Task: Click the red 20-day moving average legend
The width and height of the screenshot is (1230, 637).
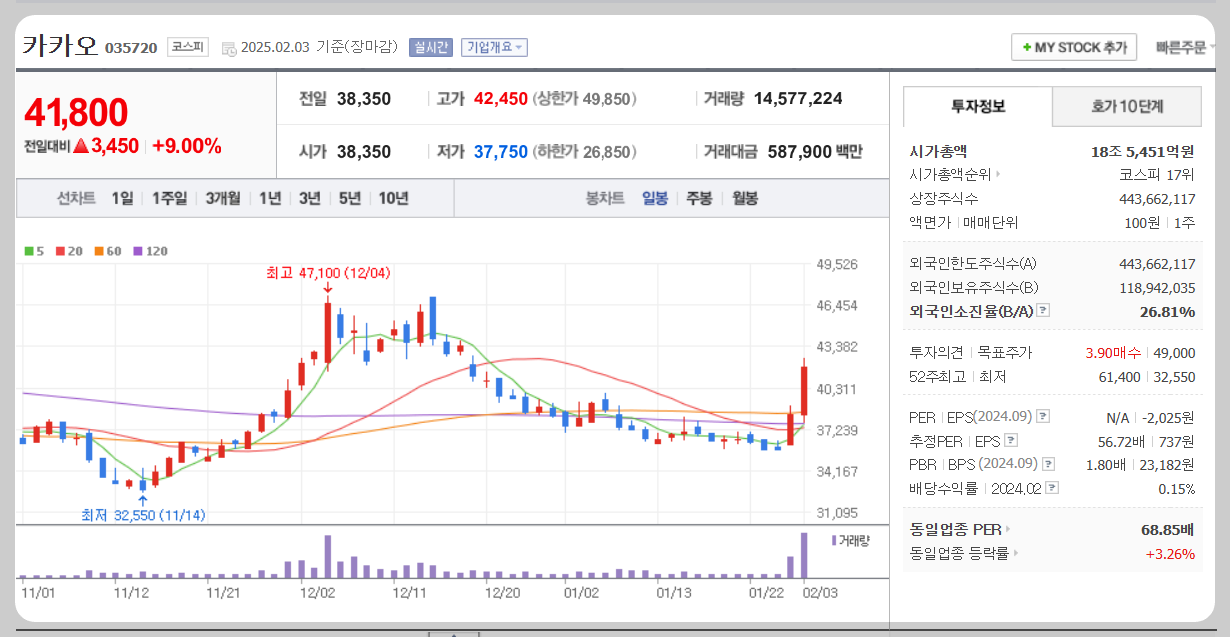Action: click(x=69, y=251)
